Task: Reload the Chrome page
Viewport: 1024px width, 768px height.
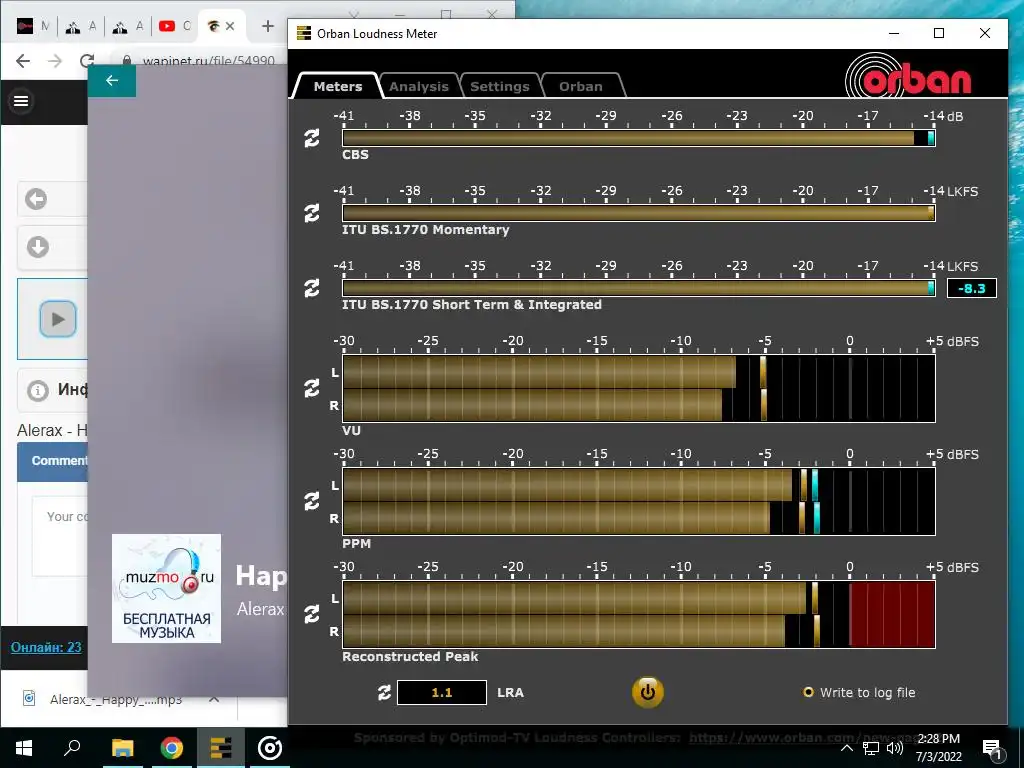Action: (x=87, y=61)
